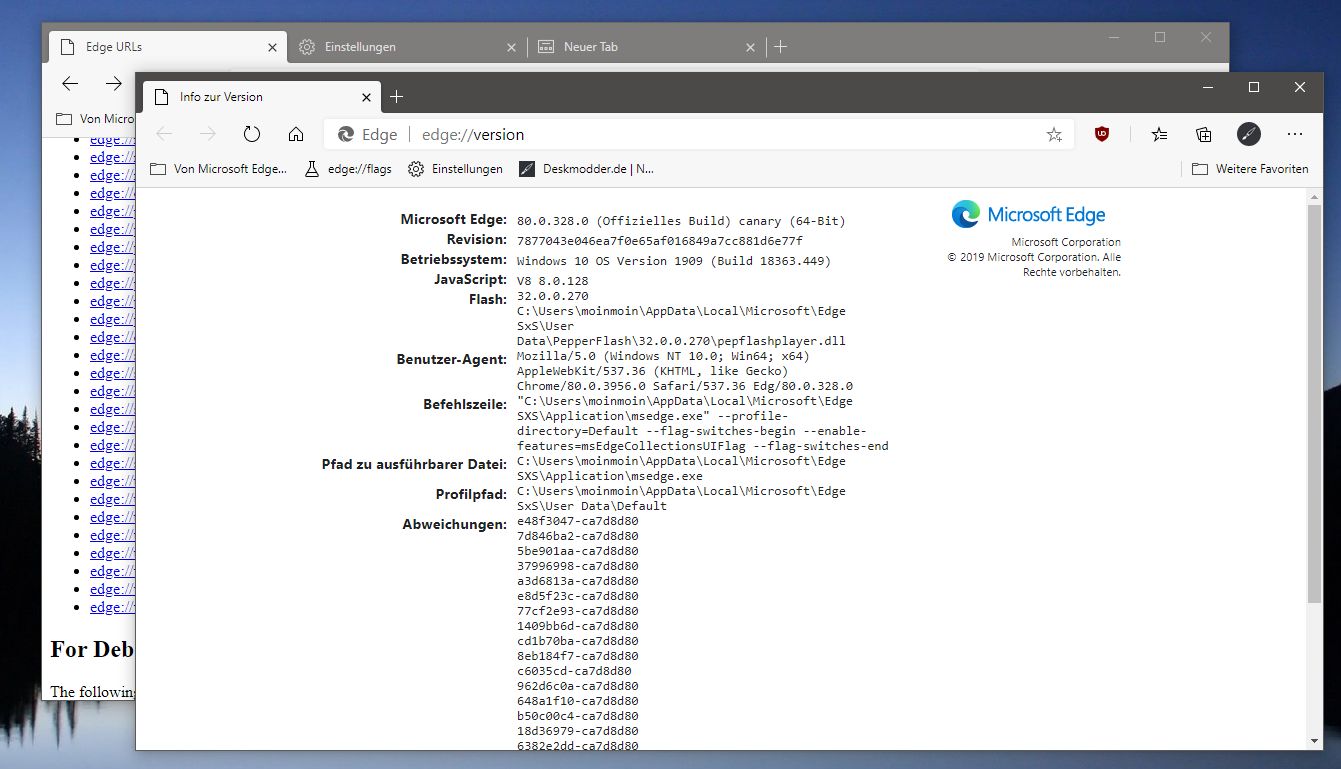
Task: Open the Von Microsoft Edge favorites folder
Action: (218, 169)
